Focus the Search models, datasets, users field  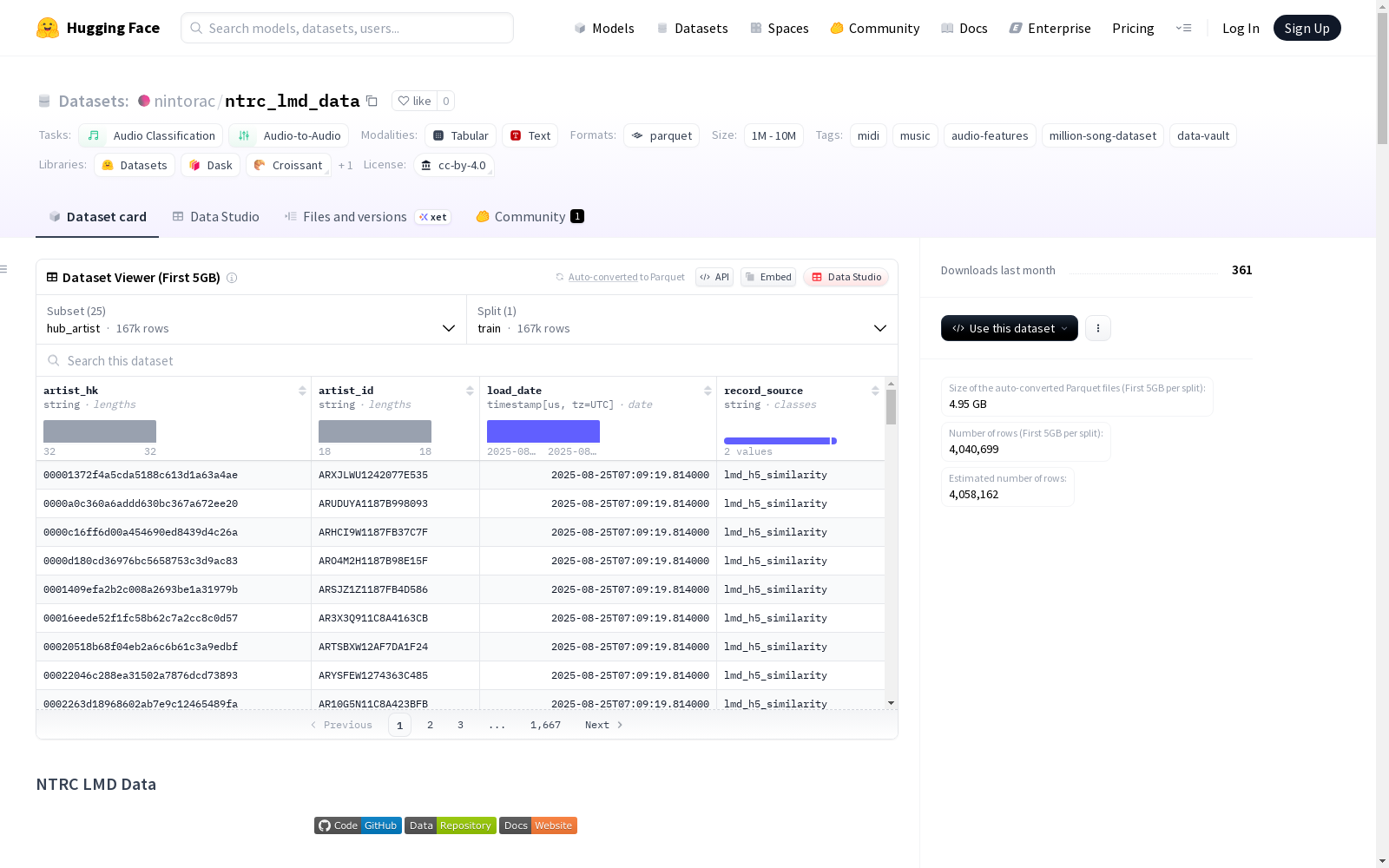[x=347, y=28]
